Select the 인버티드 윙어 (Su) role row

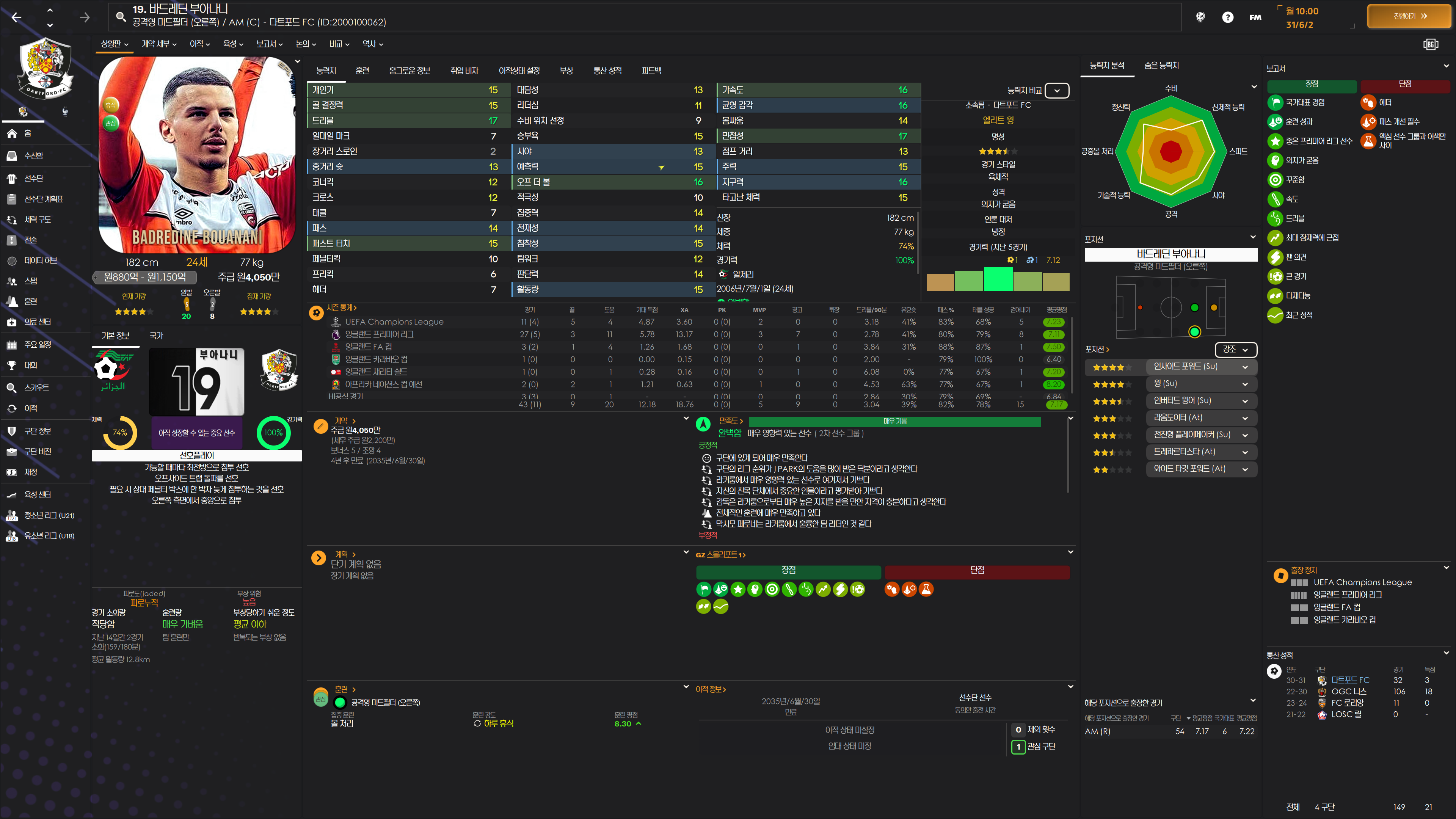(x=1170, y=401)
